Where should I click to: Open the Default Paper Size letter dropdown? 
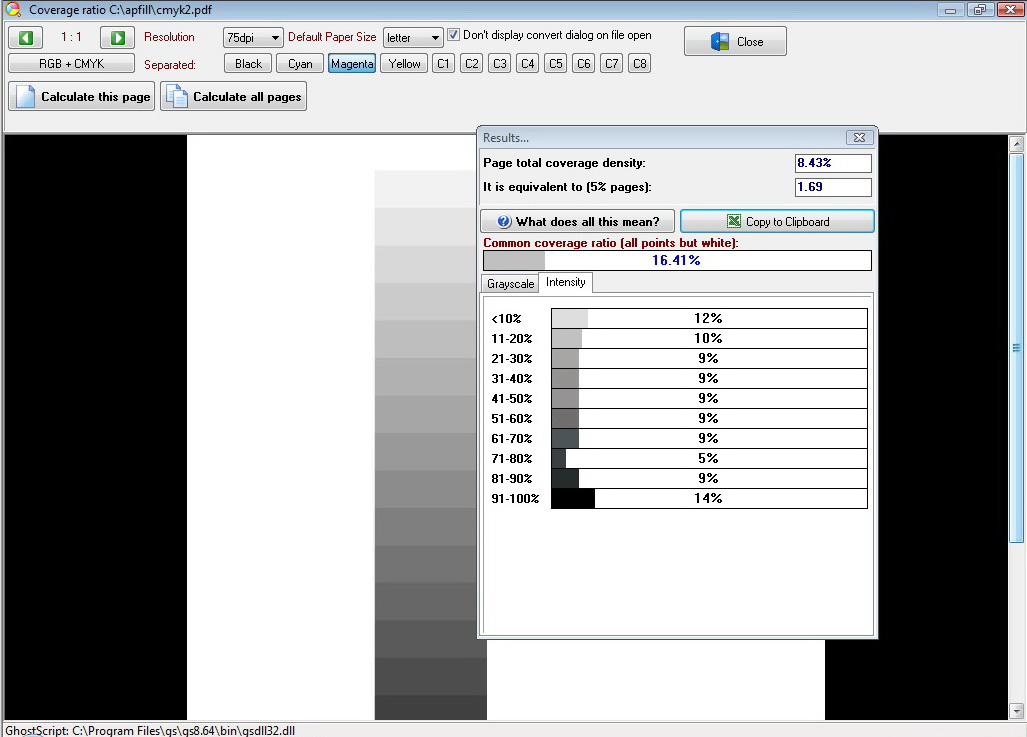pyautogui.click(x=413, y=37)
